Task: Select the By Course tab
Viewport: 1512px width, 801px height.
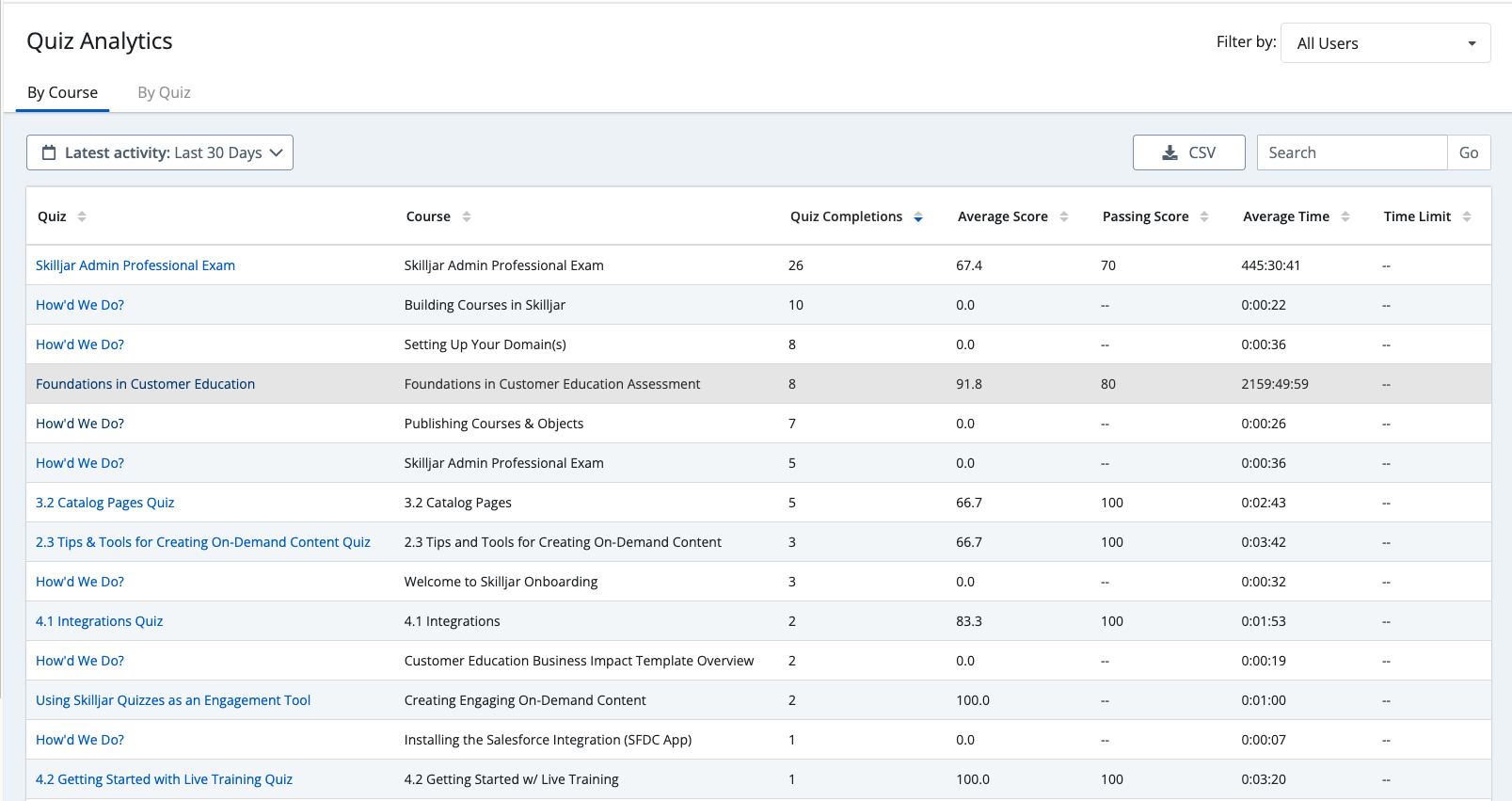Action: click(x=62, y=92)
